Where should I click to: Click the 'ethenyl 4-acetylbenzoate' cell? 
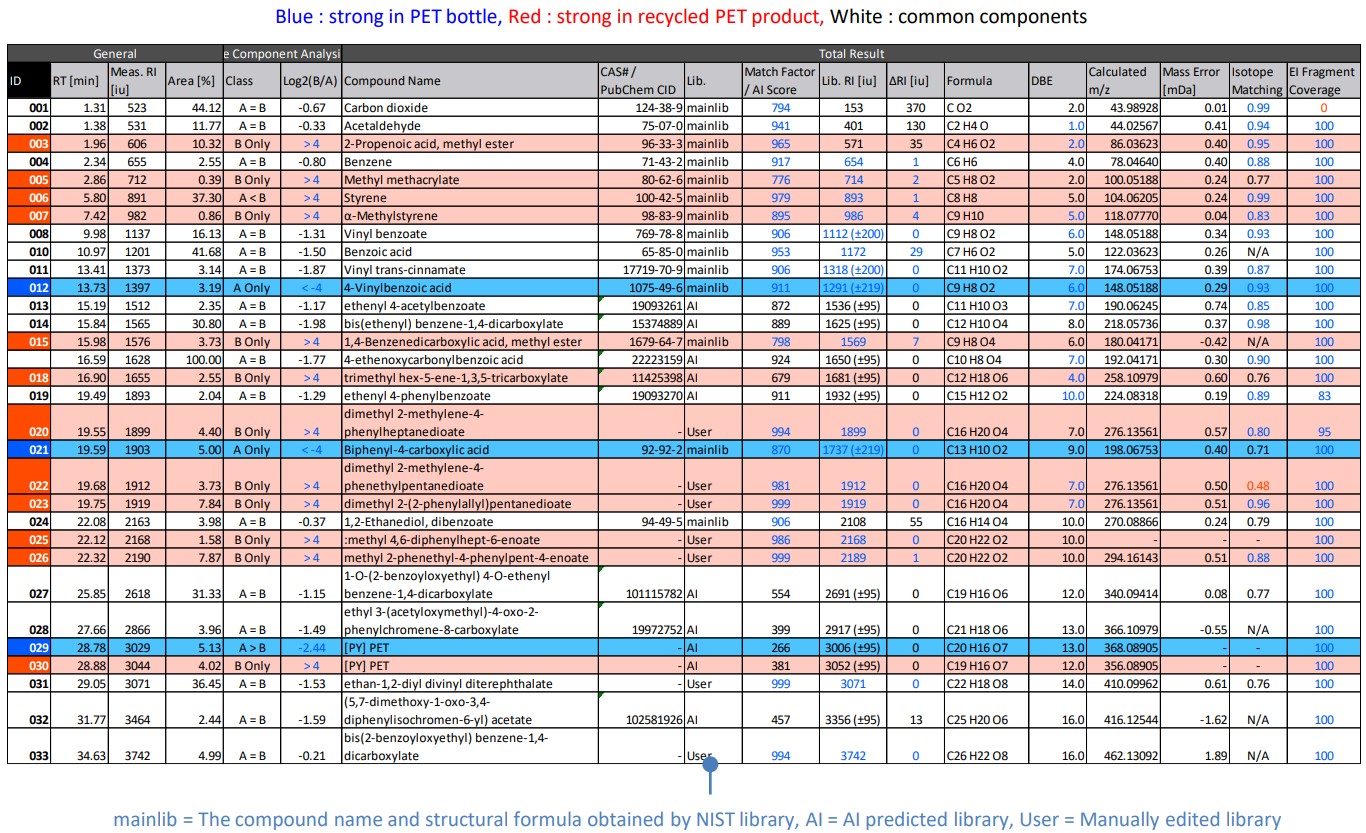tap(469, 305)
